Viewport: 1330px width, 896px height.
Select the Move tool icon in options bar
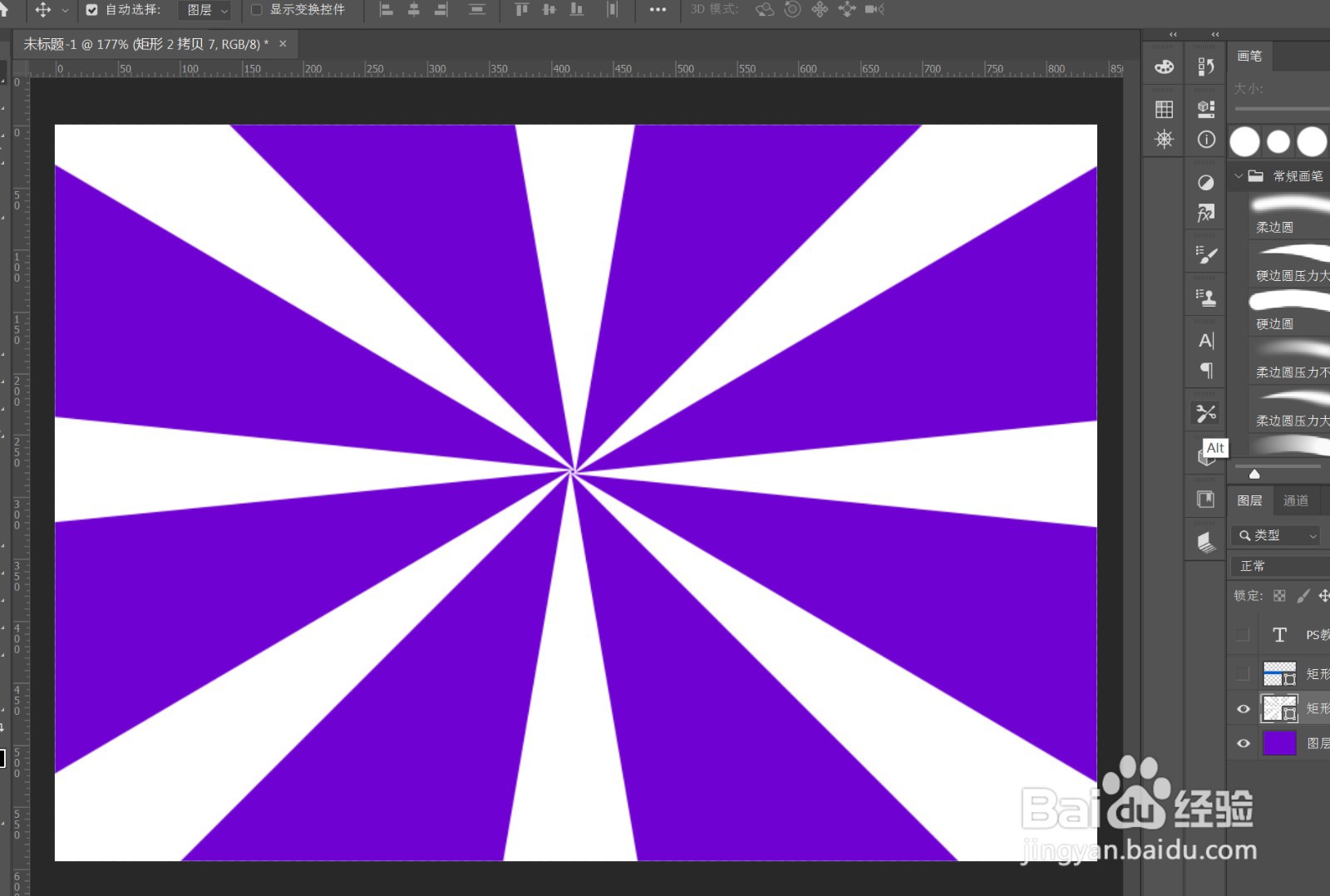click(x=43, y=10)
